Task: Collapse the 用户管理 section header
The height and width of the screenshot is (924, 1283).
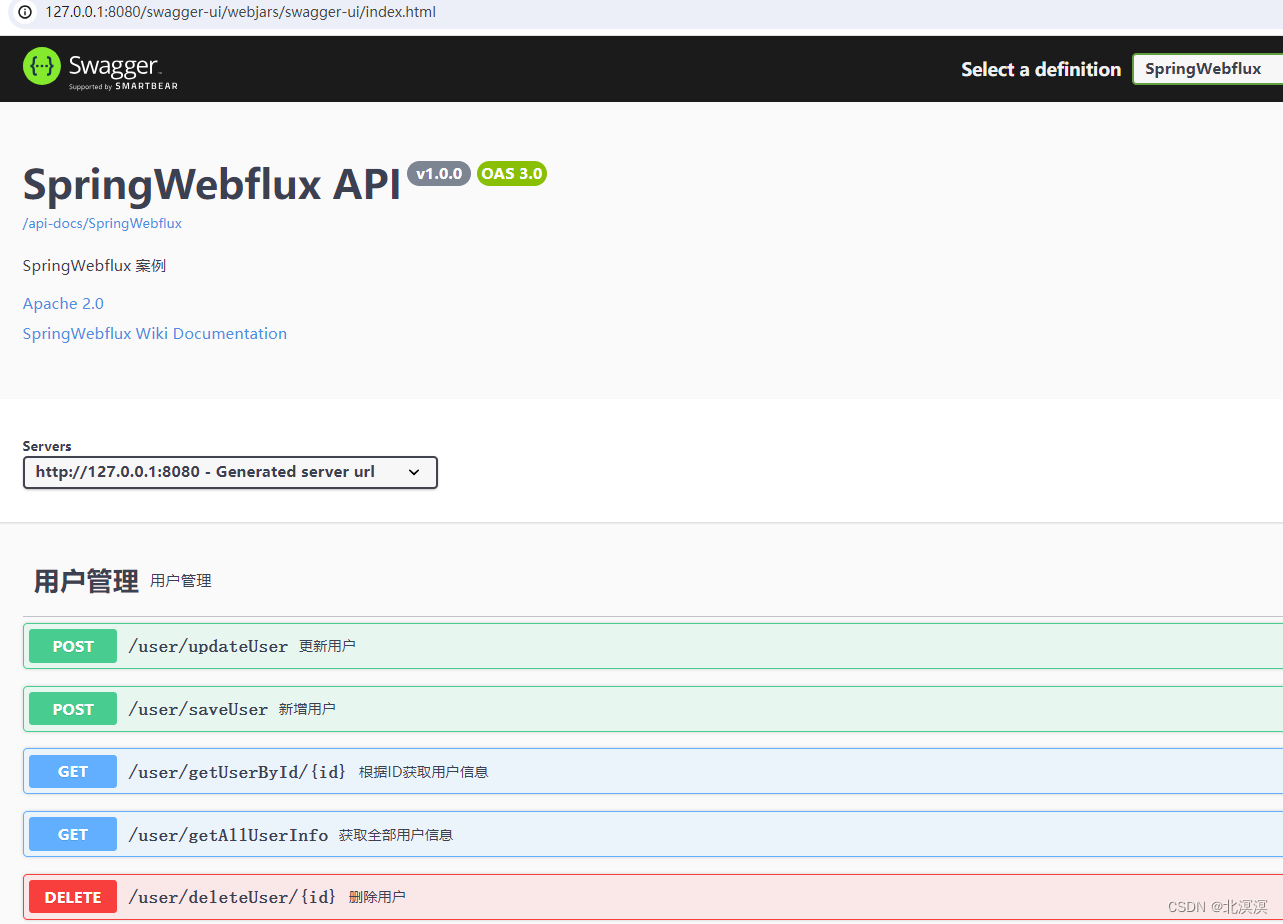Action: coord(85,580)
